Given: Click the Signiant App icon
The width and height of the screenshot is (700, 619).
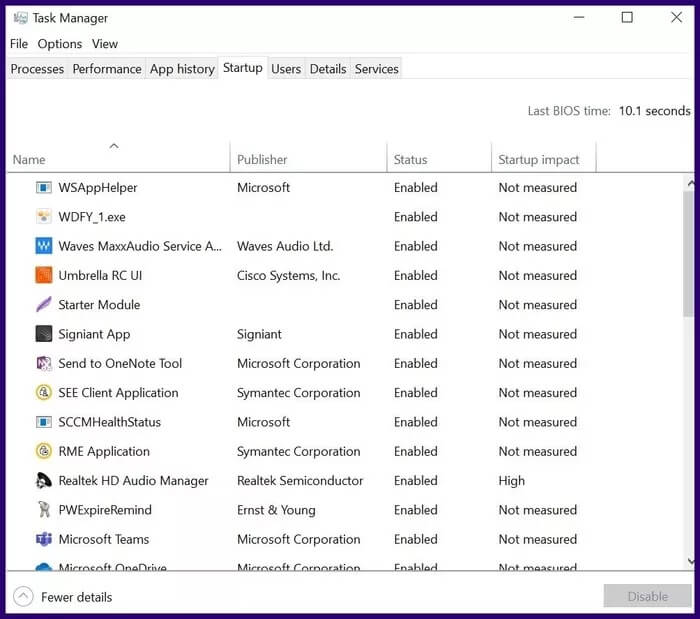Looking at the screenshot, I should (x=44, y=334).
